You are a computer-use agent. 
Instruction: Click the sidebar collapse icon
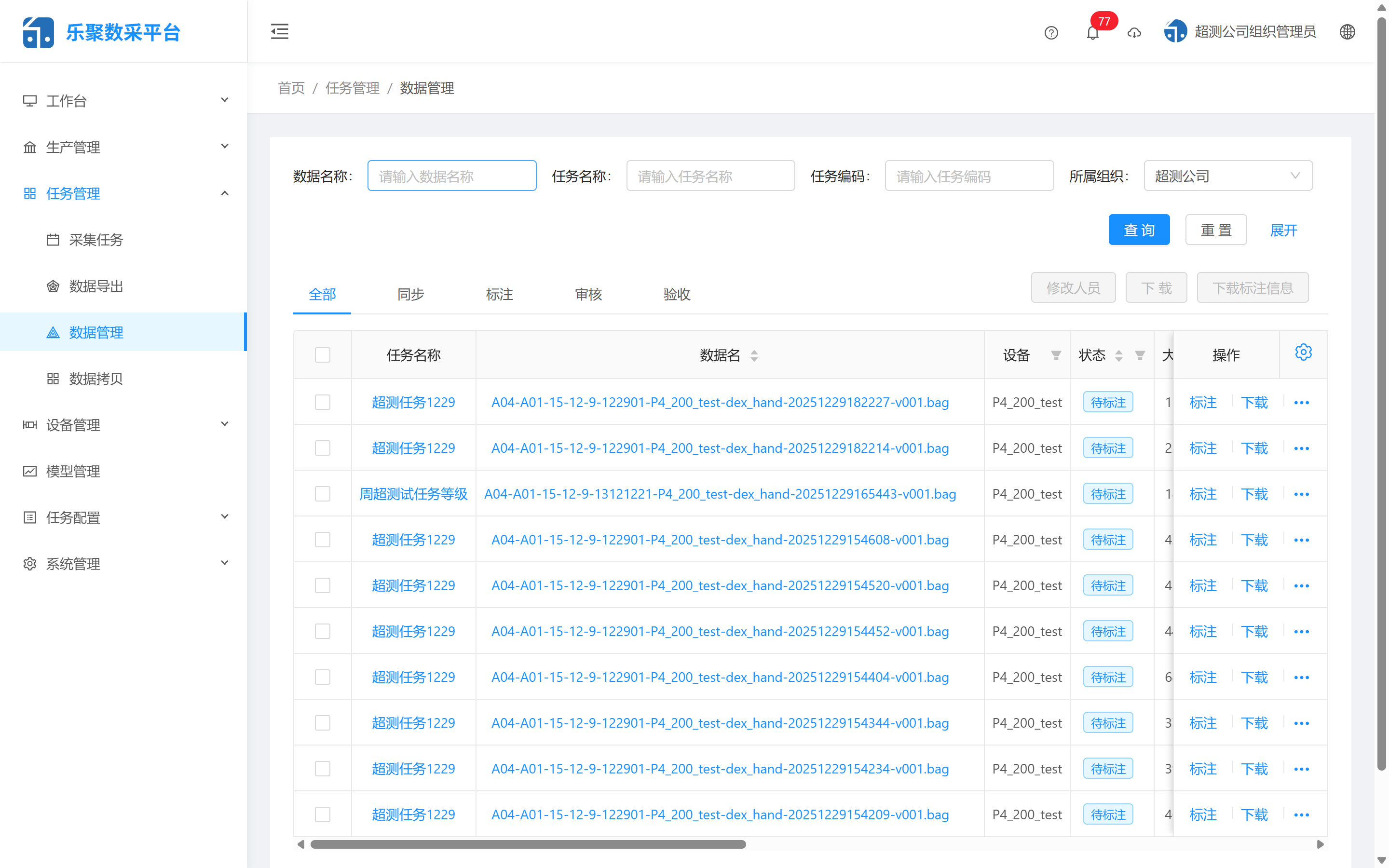coord(280,31)
